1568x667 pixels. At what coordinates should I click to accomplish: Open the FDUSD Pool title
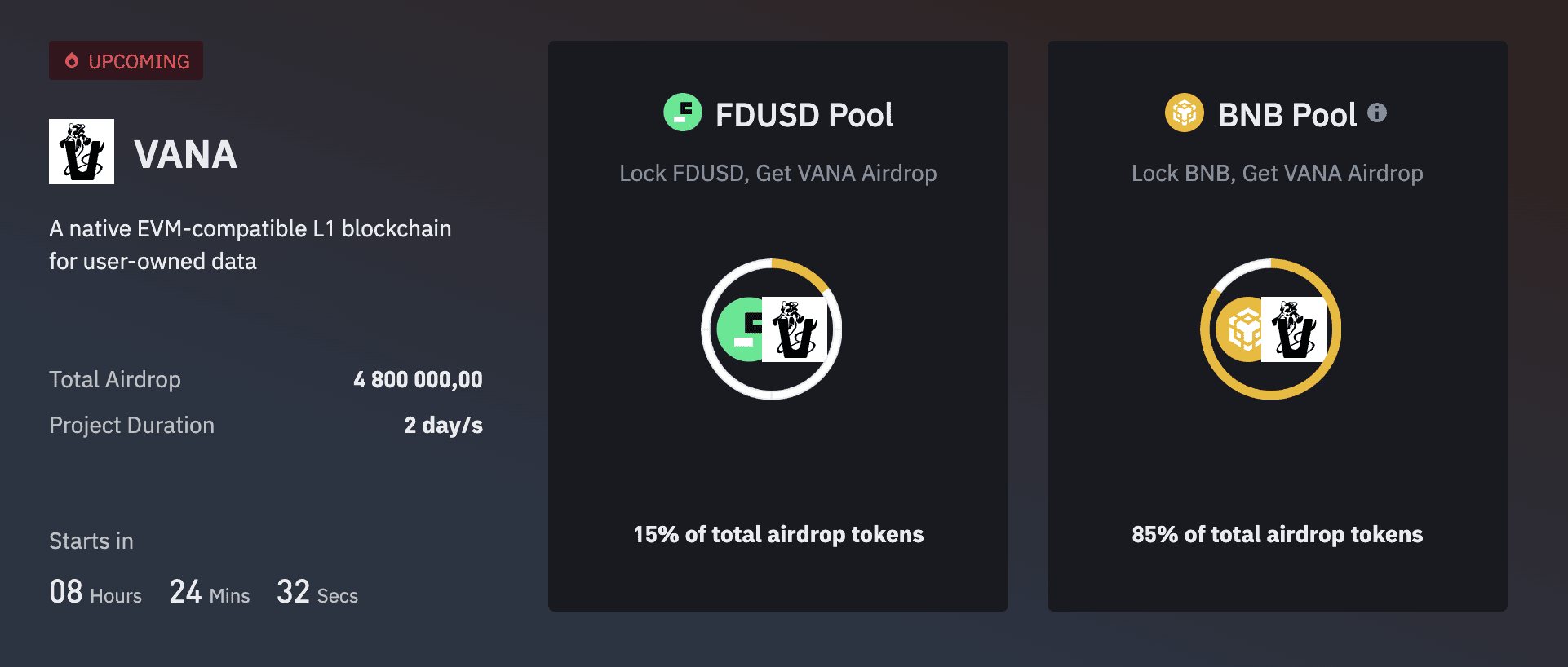click(x=804, y=115)
